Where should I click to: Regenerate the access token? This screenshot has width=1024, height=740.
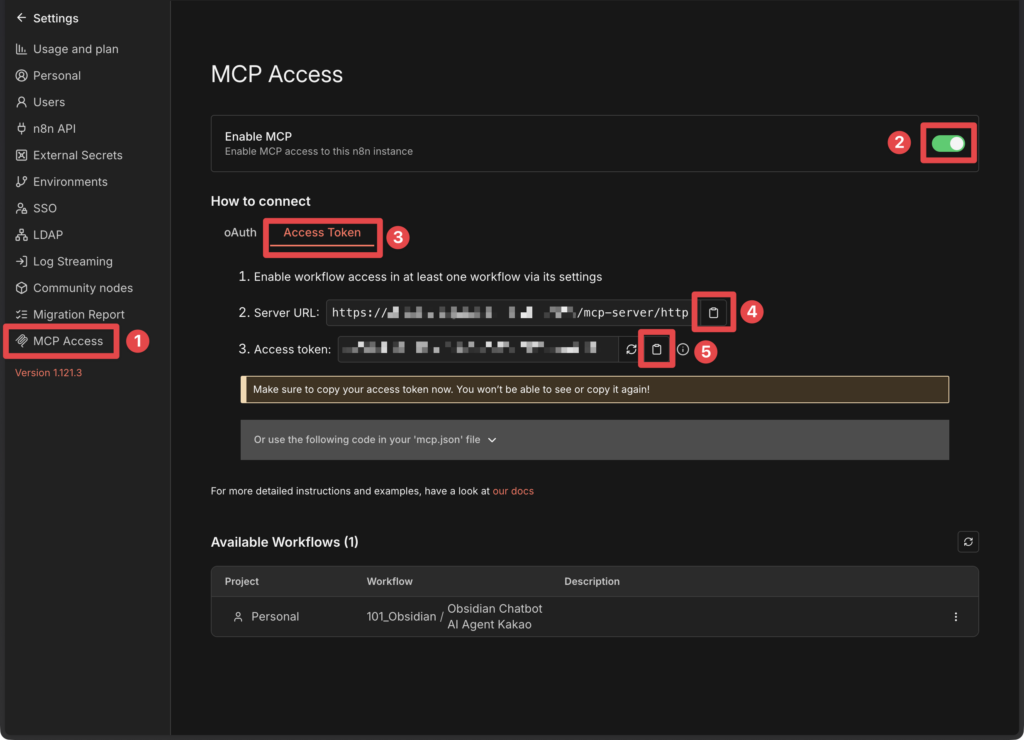[x=631, y=350]
